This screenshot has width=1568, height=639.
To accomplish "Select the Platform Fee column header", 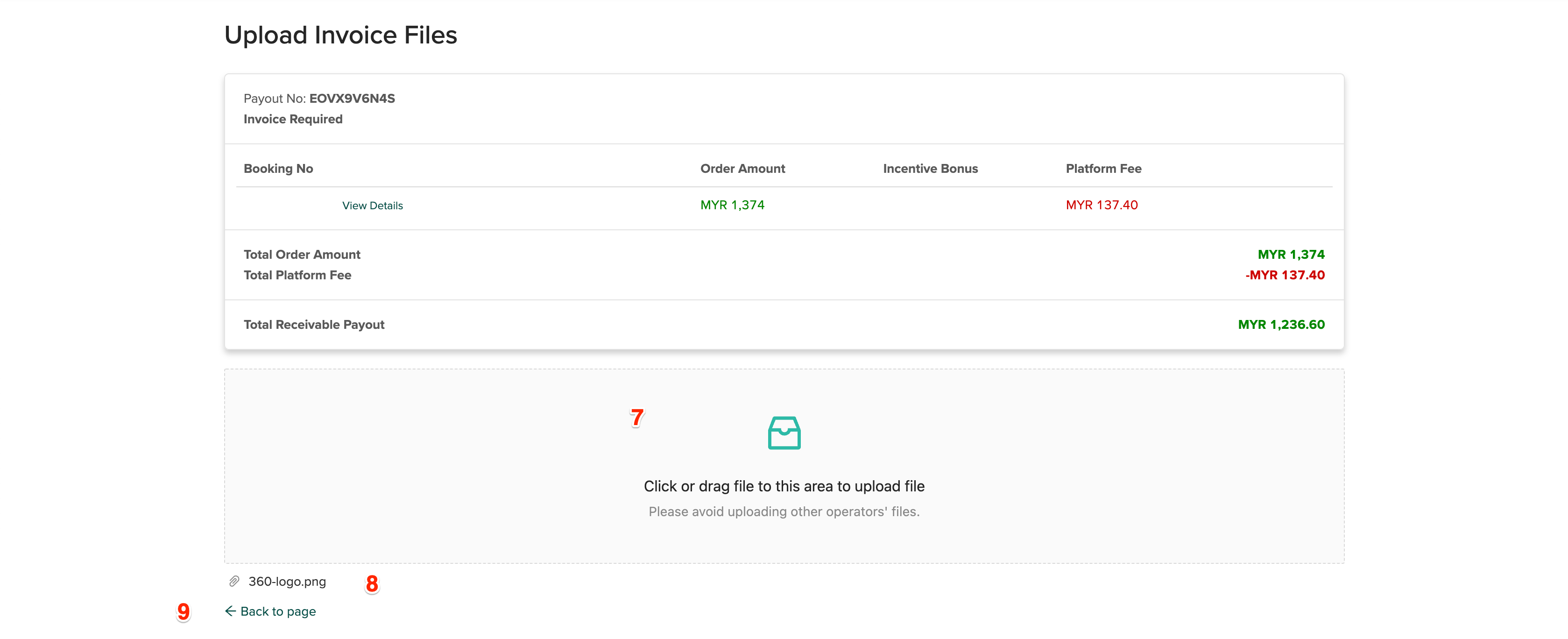I will (x=1103, y=169).
